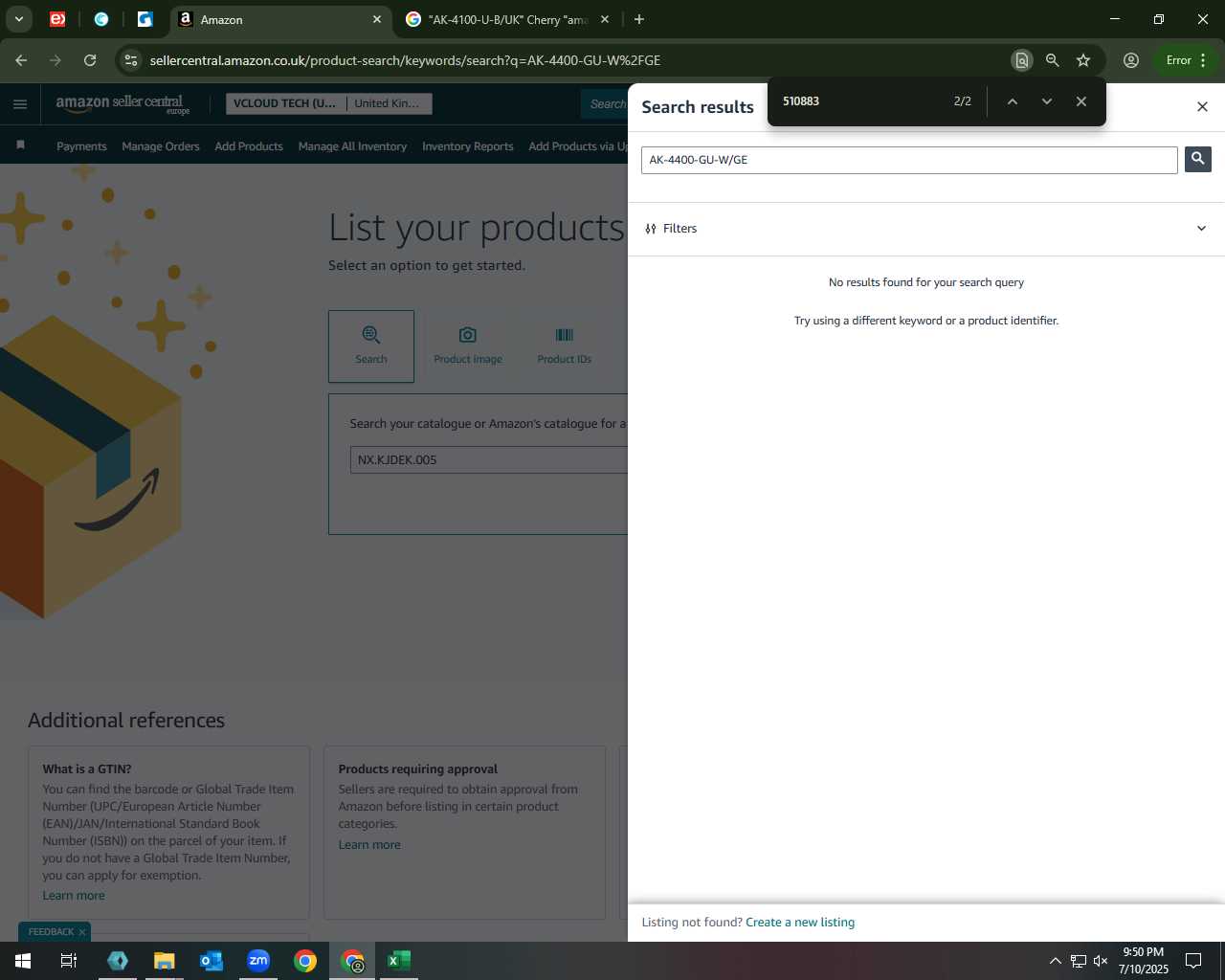Open a new browser tab
The height and width of the screenshot is (980, 1225).
(639, 19)
